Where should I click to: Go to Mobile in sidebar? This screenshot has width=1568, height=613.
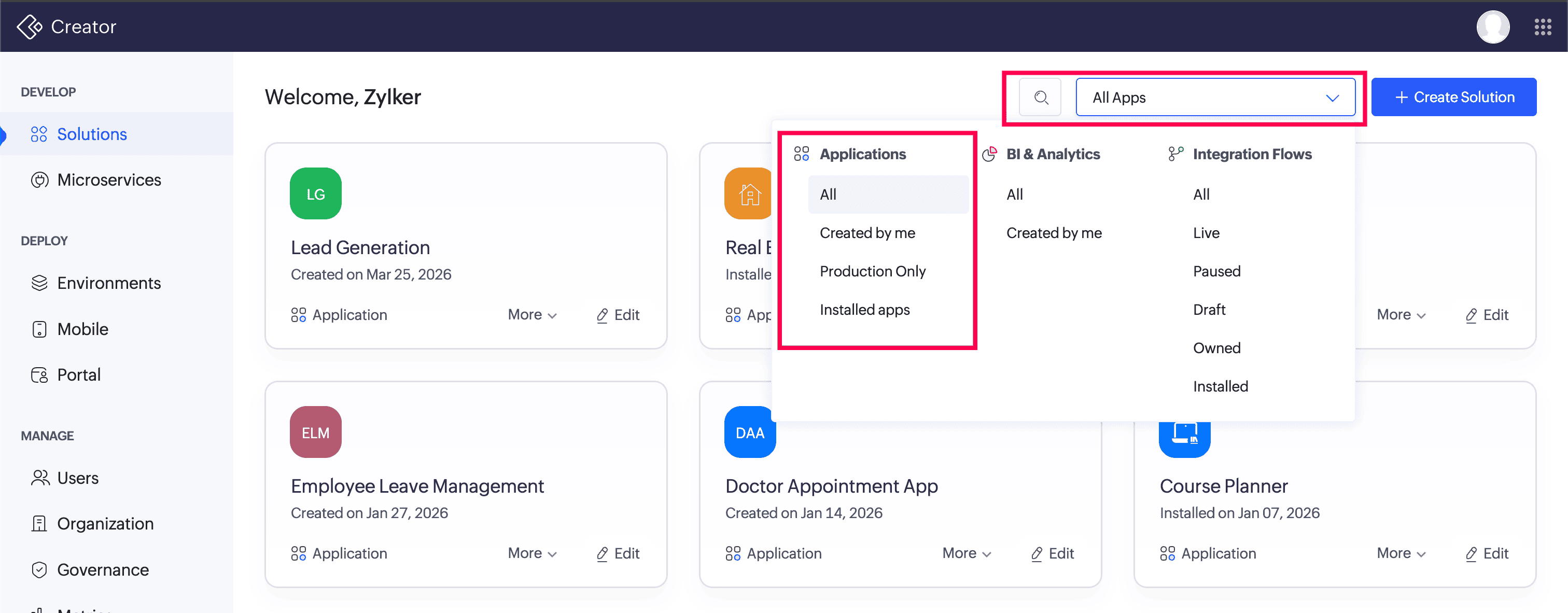[x=82, y=329]
